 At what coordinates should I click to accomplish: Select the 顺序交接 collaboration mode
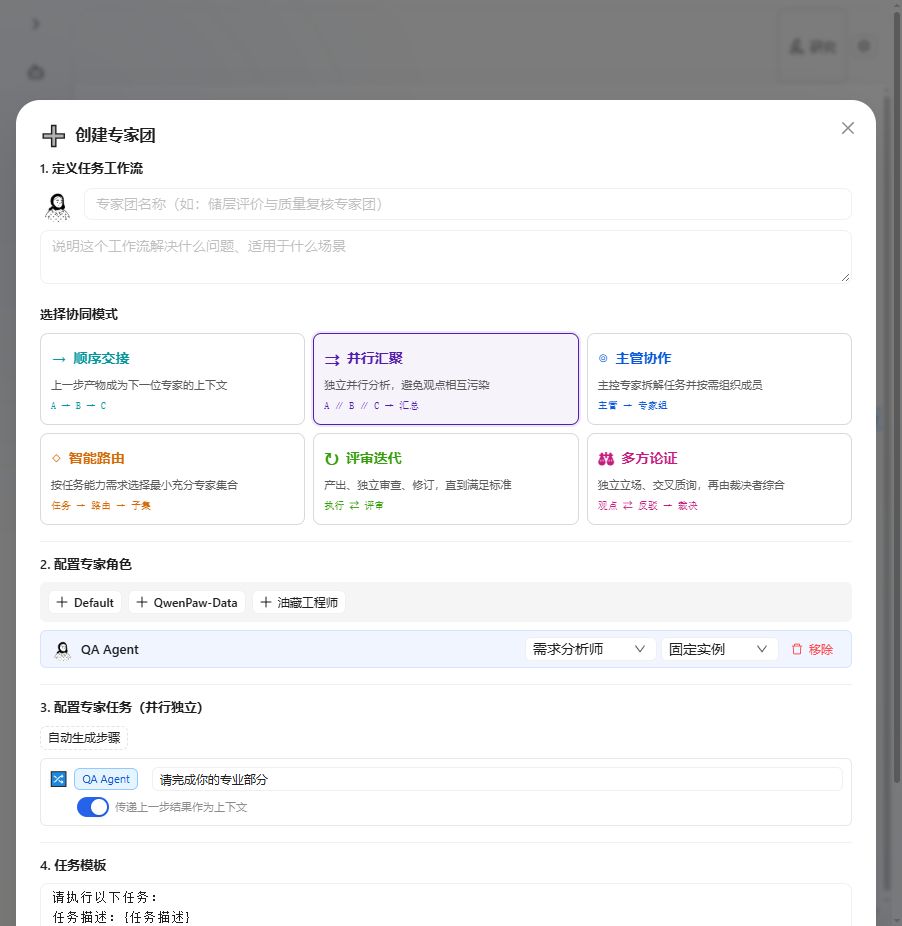pyautogui.click(x=172, y=379)
